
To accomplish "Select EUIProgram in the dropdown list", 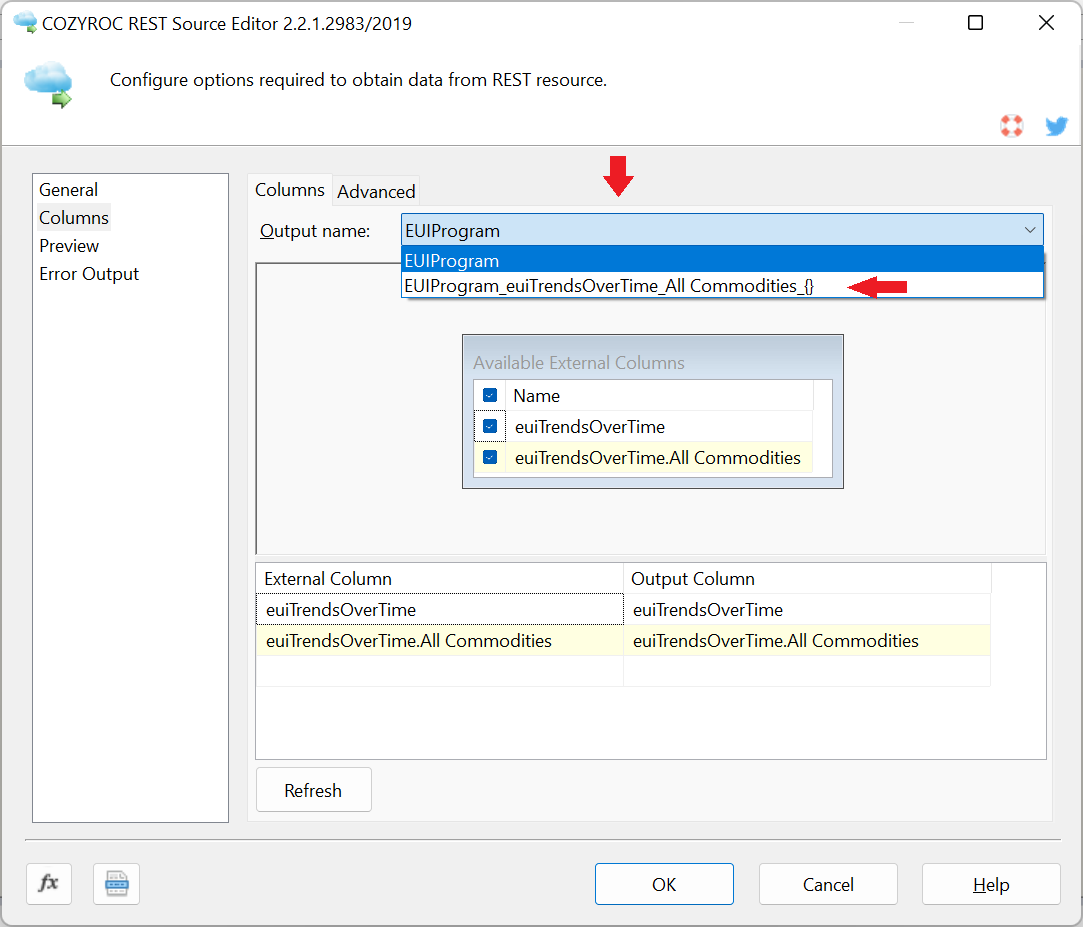I will click(x=722, y=260).
